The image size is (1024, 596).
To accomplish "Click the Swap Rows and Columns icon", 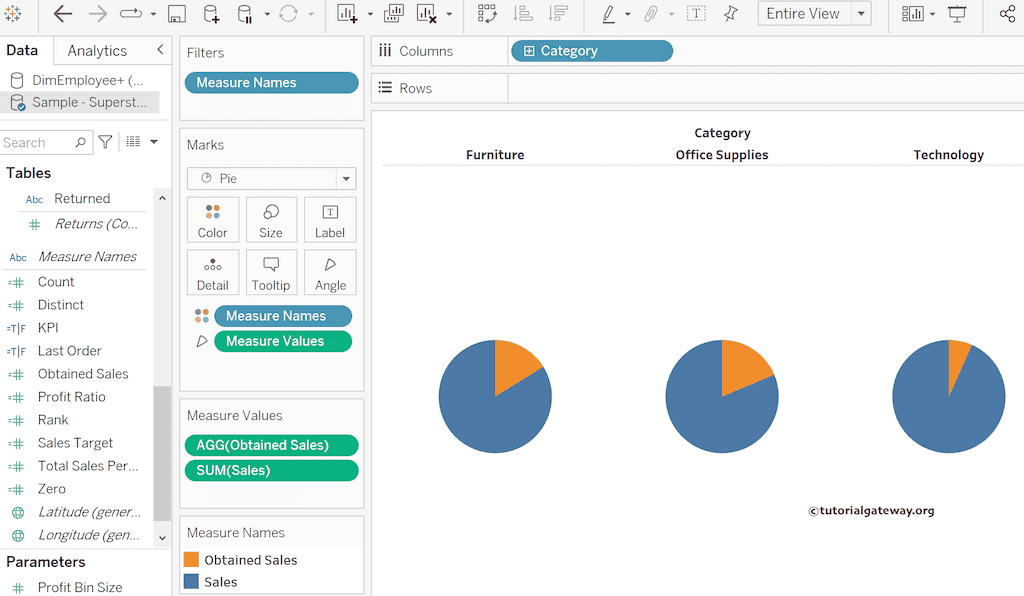I will pos(487,14).
